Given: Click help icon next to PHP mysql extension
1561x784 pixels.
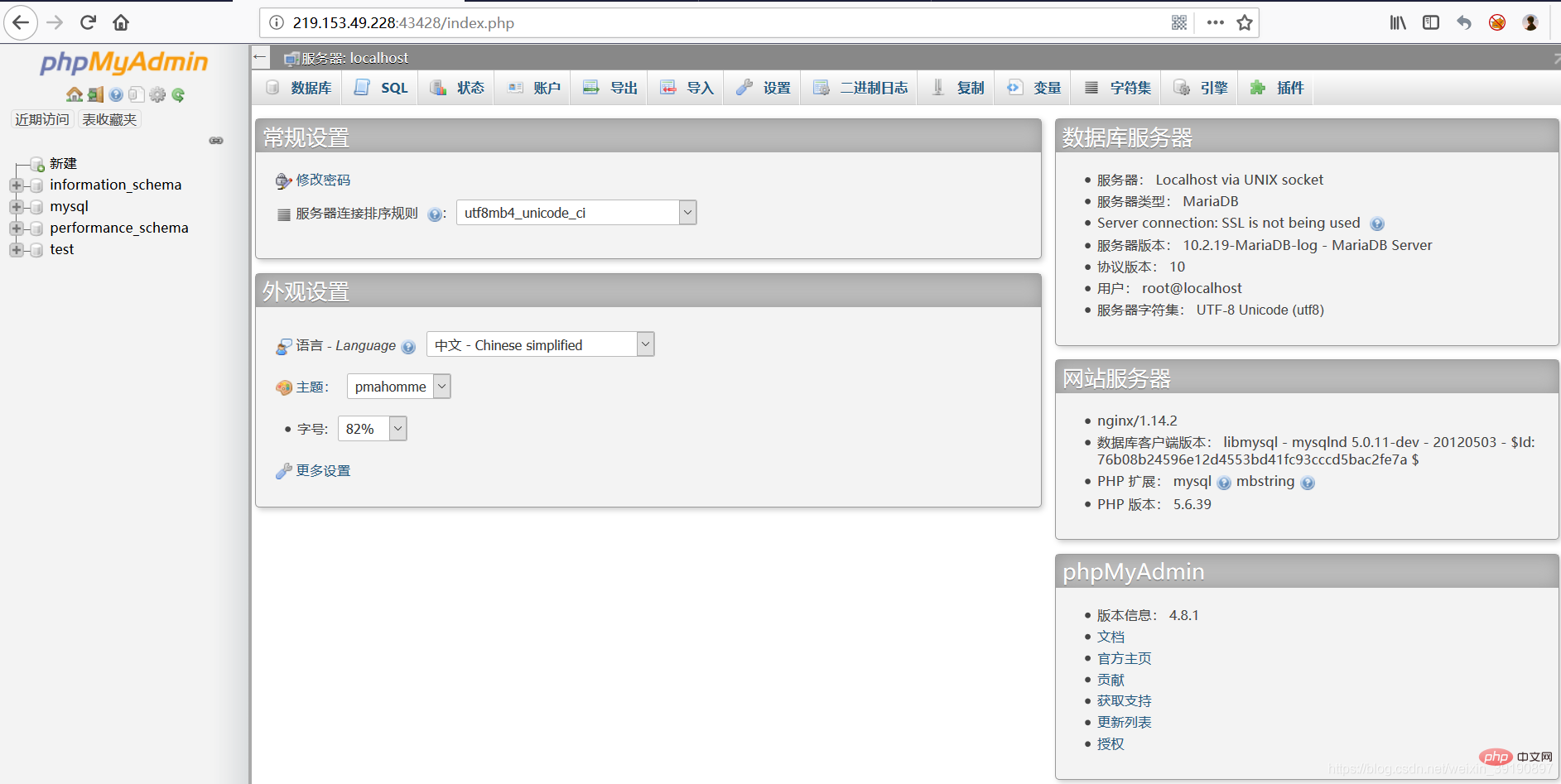Looking at the screenshot, I should (1224, 483).
